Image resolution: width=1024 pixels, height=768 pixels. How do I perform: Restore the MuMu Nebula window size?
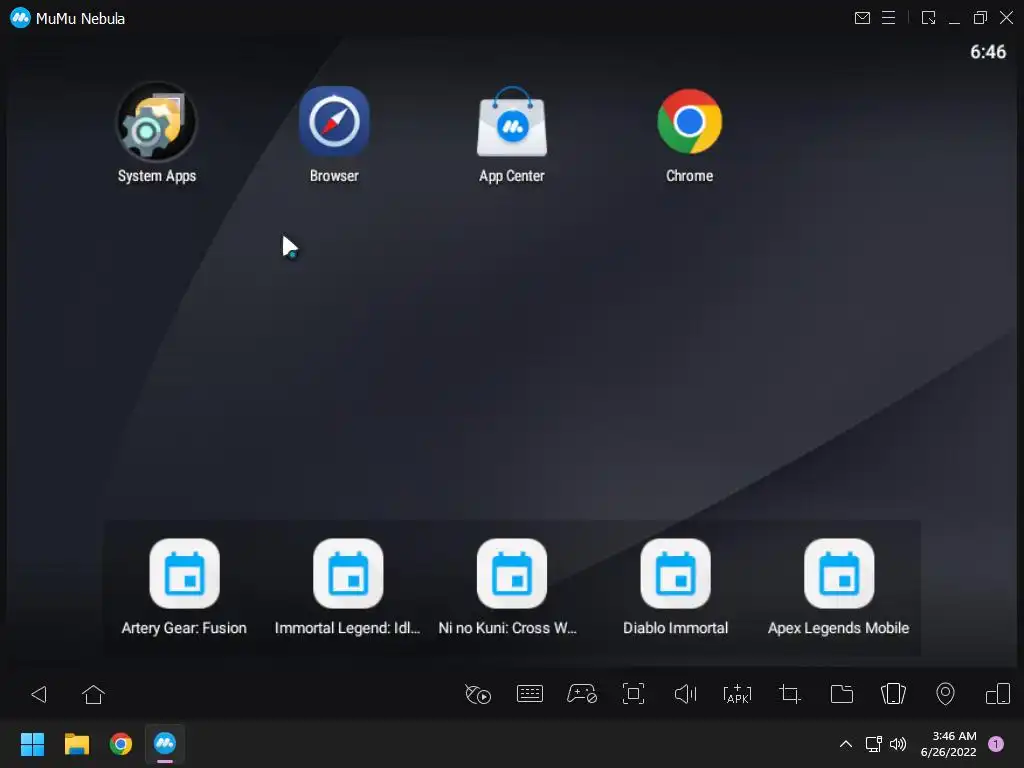980,18
